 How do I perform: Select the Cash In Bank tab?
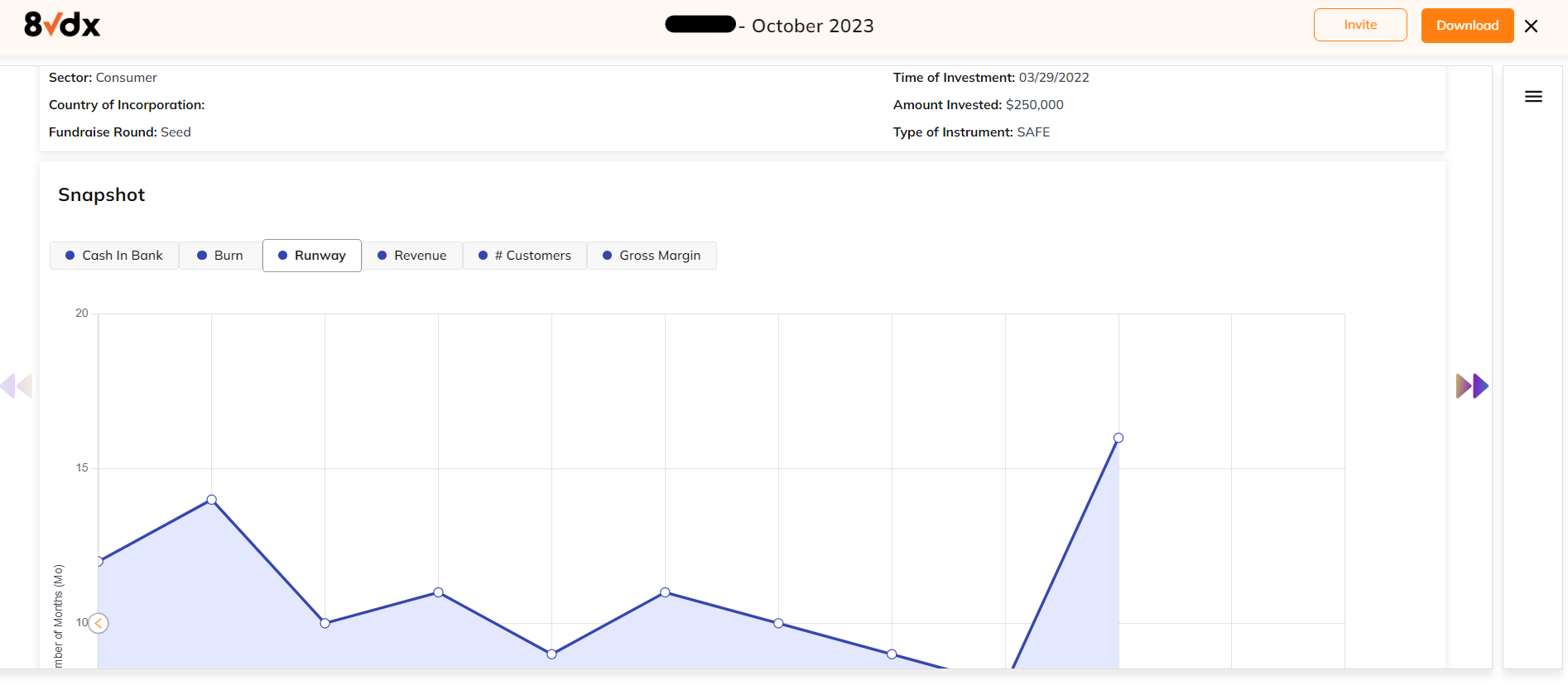tap(114, 256)
